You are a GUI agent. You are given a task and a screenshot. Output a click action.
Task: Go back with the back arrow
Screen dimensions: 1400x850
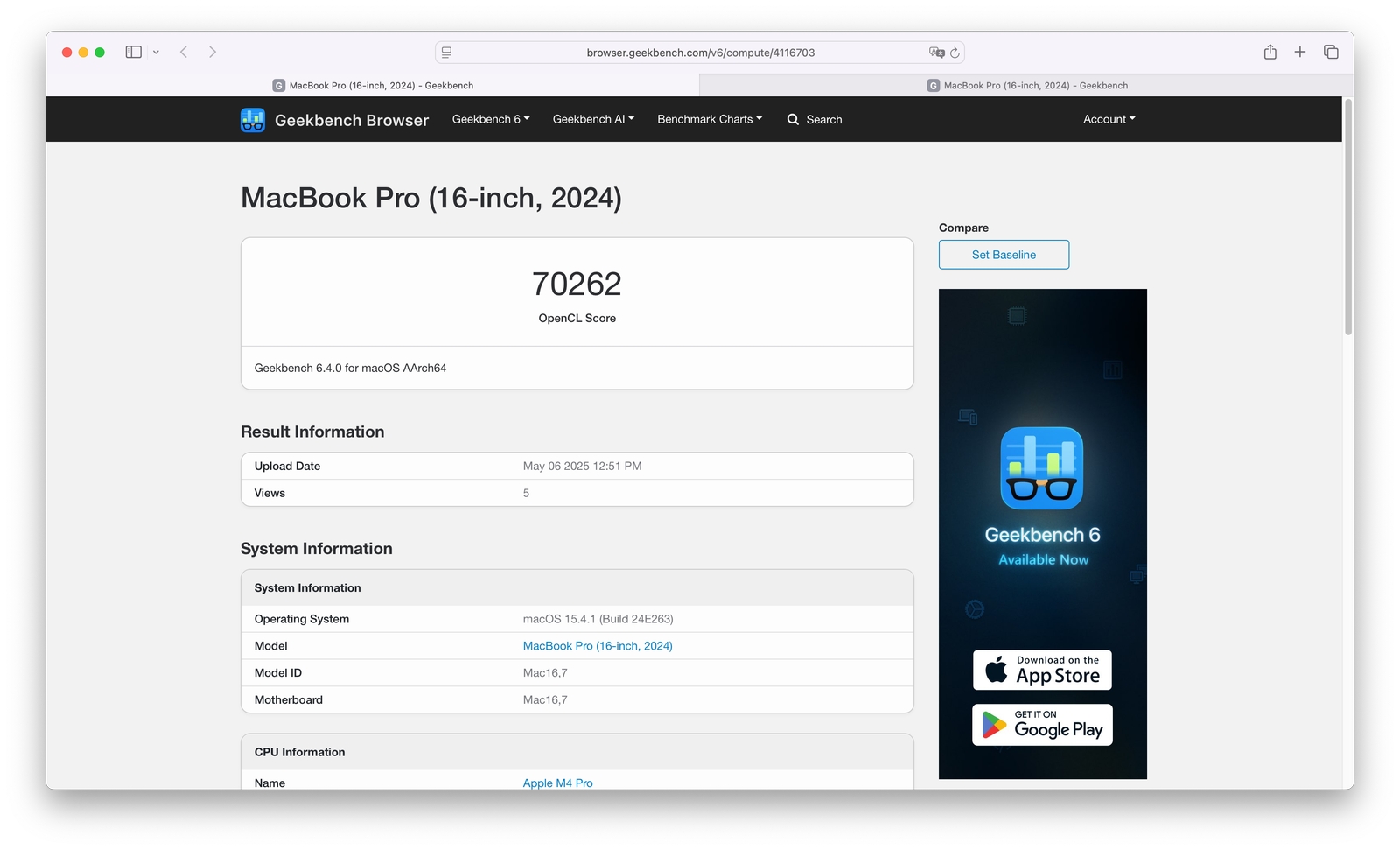pos(184,53)
